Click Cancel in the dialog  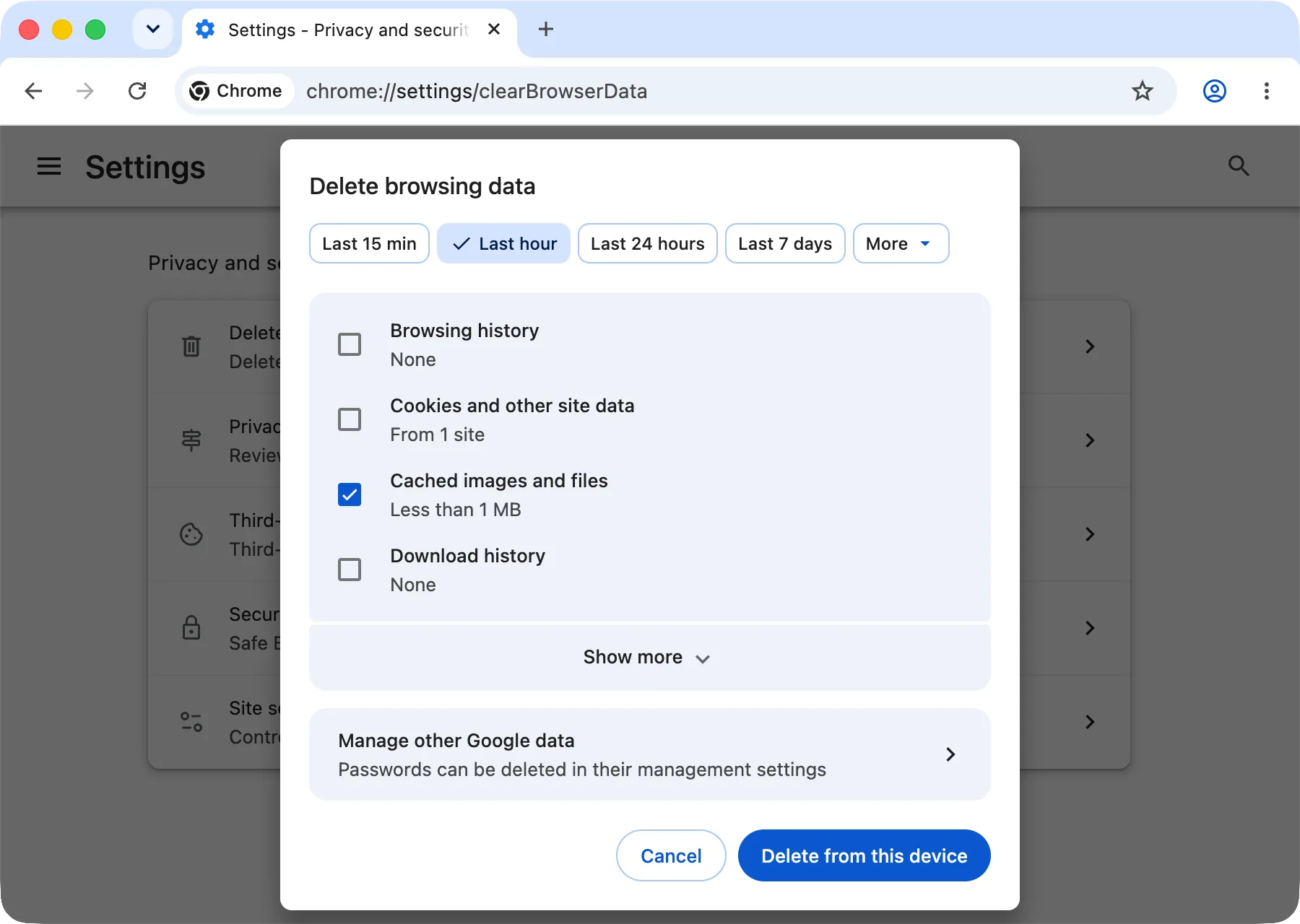coord(671,855)
